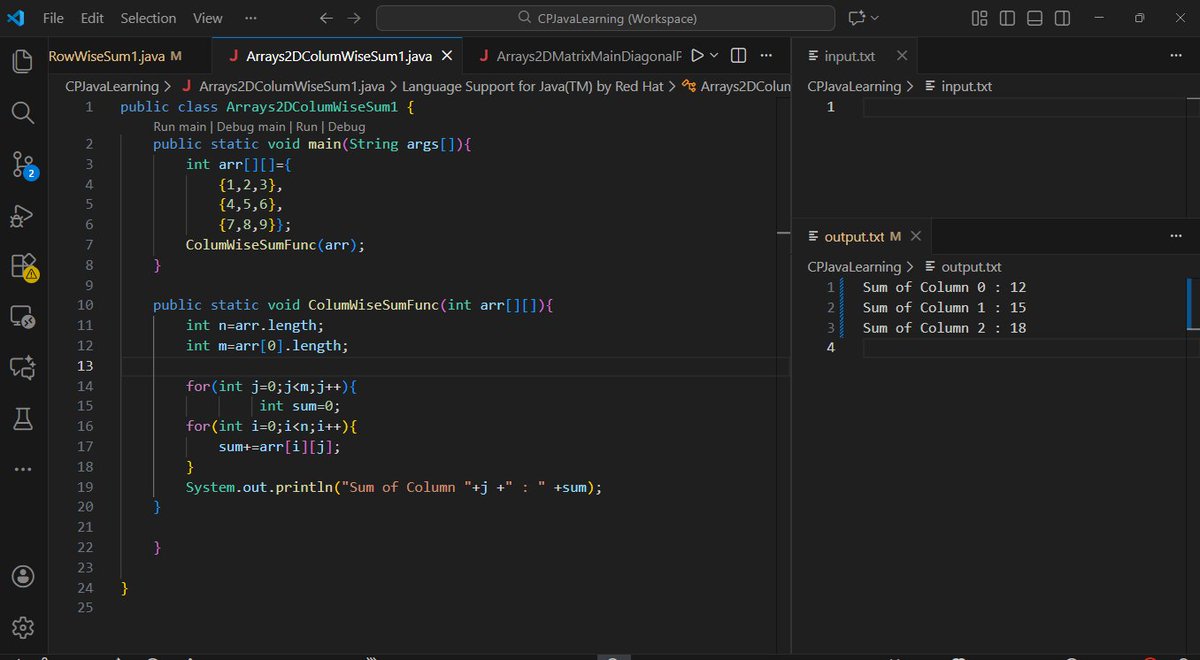Viewport: 1200px width, 660px height.
Task: Open the editor group more actions menu
Action: click(765, 56)
